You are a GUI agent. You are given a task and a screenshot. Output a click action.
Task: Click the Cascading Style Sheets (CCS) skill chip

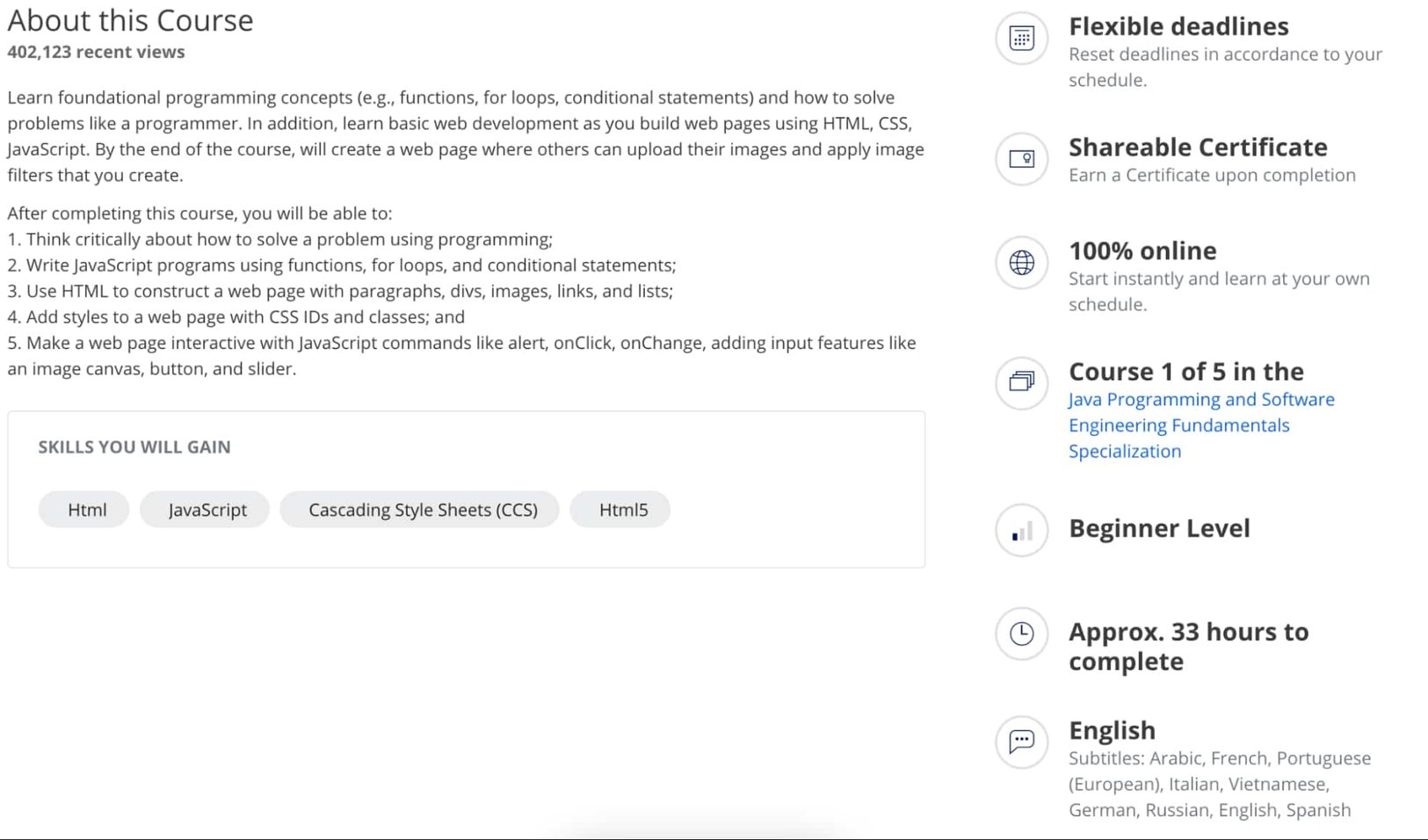coord(419,510)
